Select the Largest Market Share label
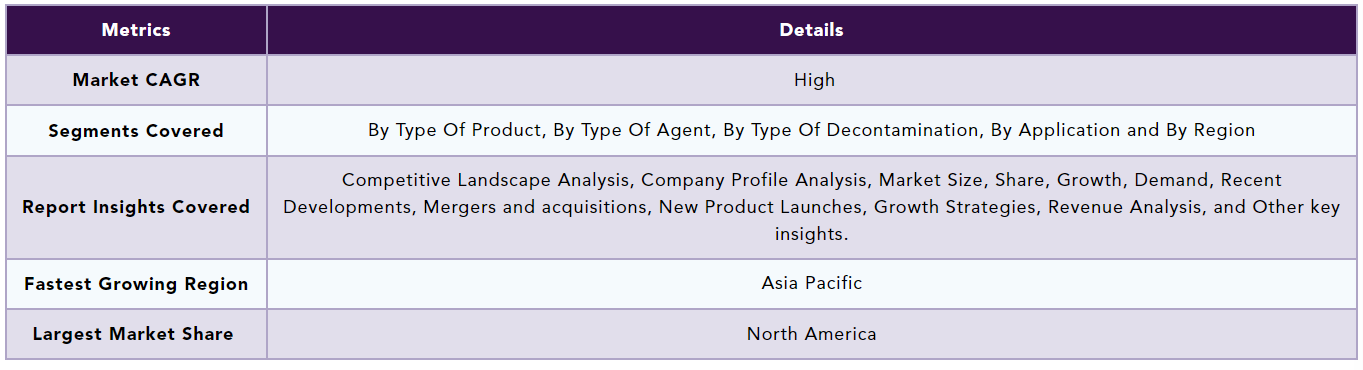Viewport: 1363px width, 370px height. coord(133,334)
